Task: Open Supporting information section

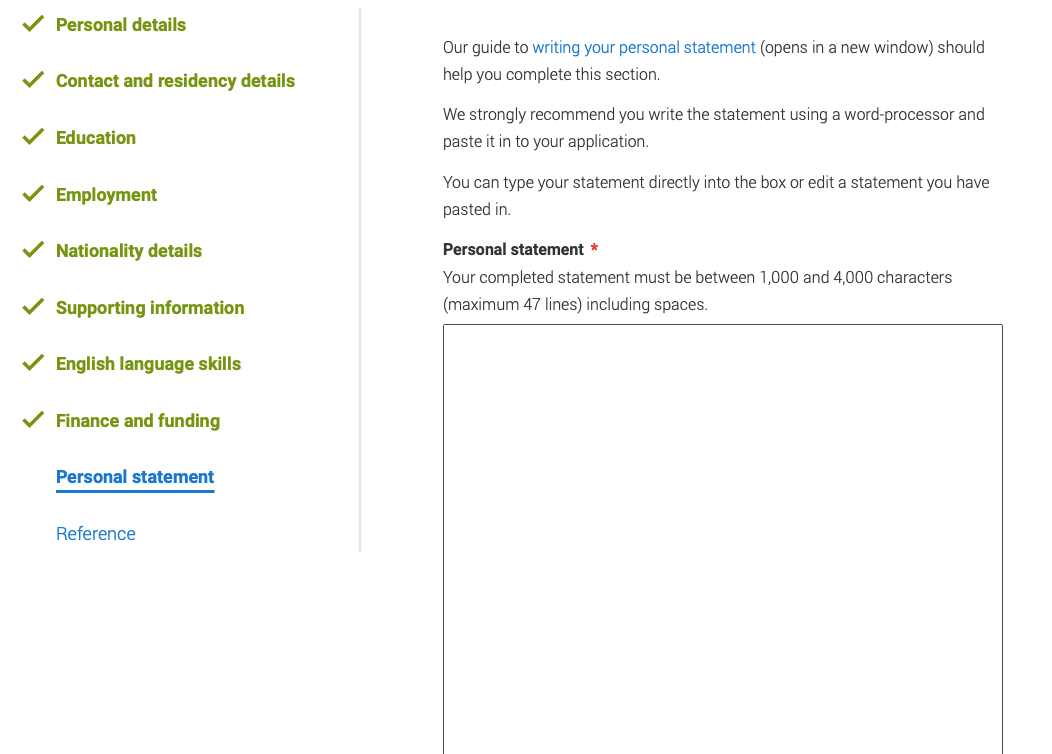Action: click(150, 307)
